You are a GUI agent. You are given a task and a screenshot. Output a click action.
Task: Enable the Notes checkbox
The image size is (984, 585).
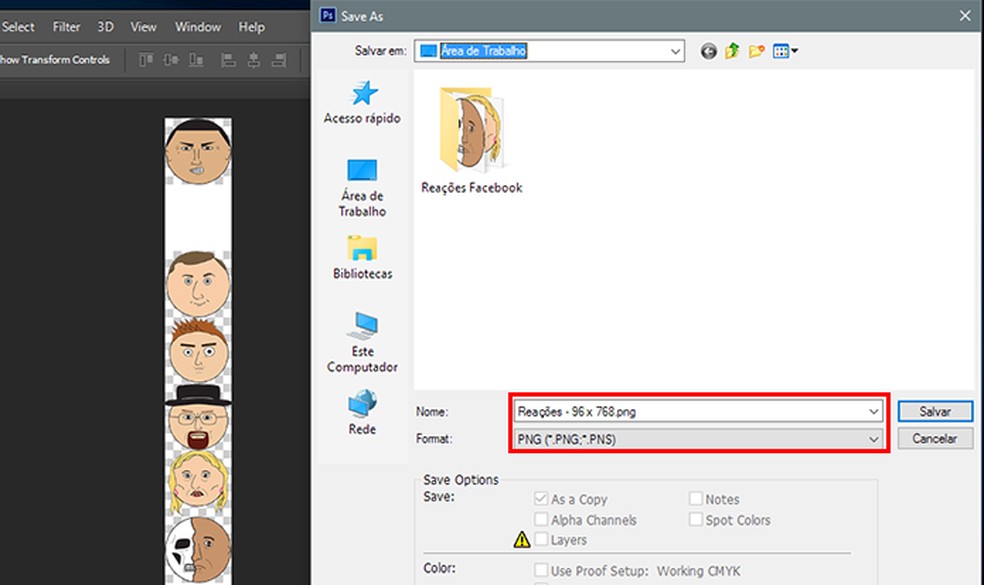point(695,499)
